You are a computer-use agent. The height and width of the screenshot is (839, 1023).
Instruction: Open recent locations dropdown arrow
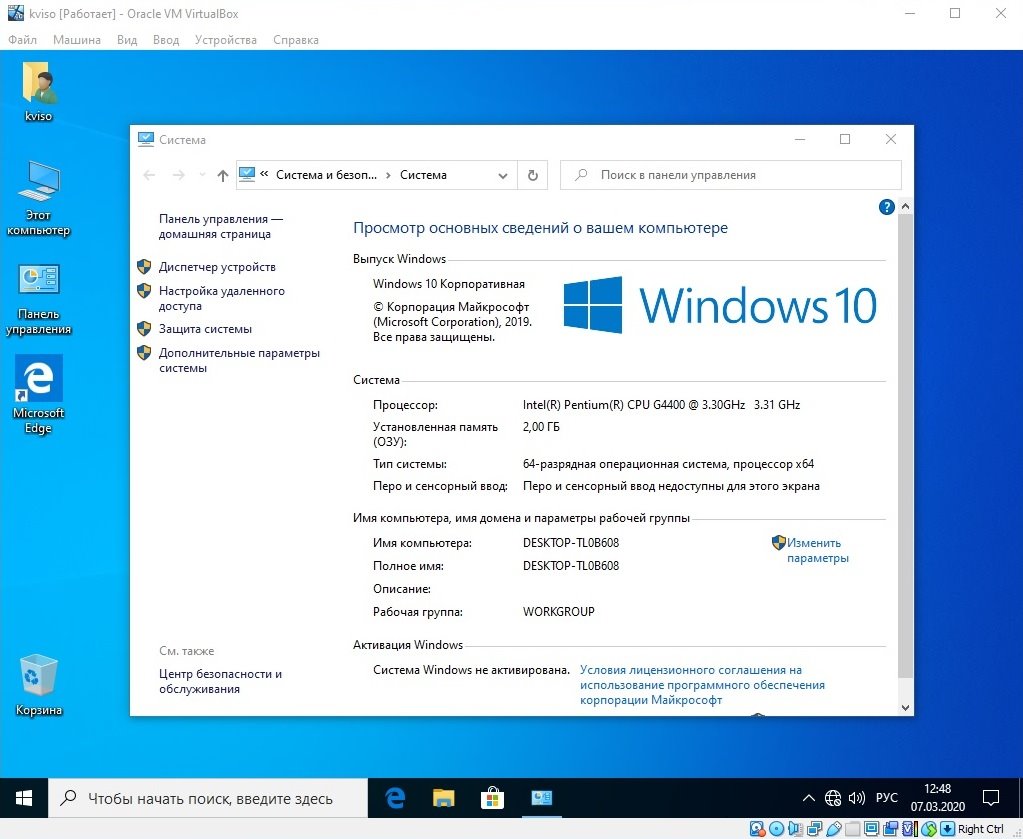point(202,175)
